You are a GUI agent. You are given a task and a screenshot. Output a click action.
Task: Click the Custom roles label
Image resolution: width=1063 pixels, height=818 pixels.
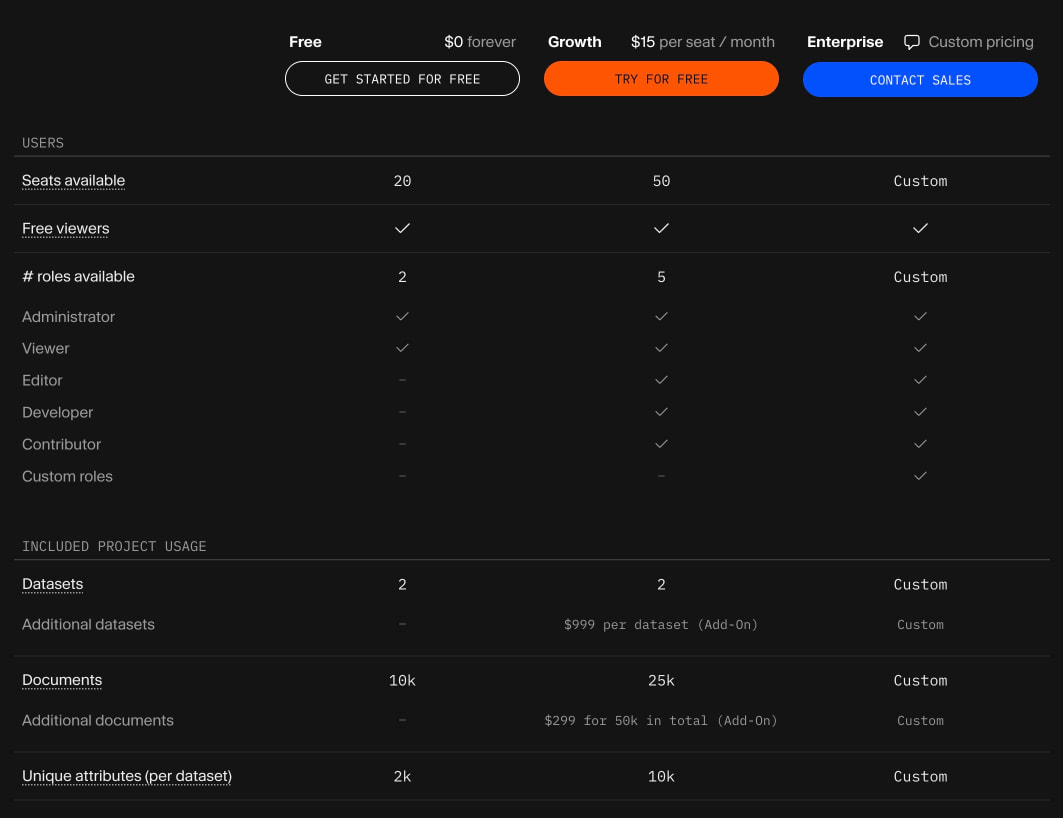coord(67,476)
